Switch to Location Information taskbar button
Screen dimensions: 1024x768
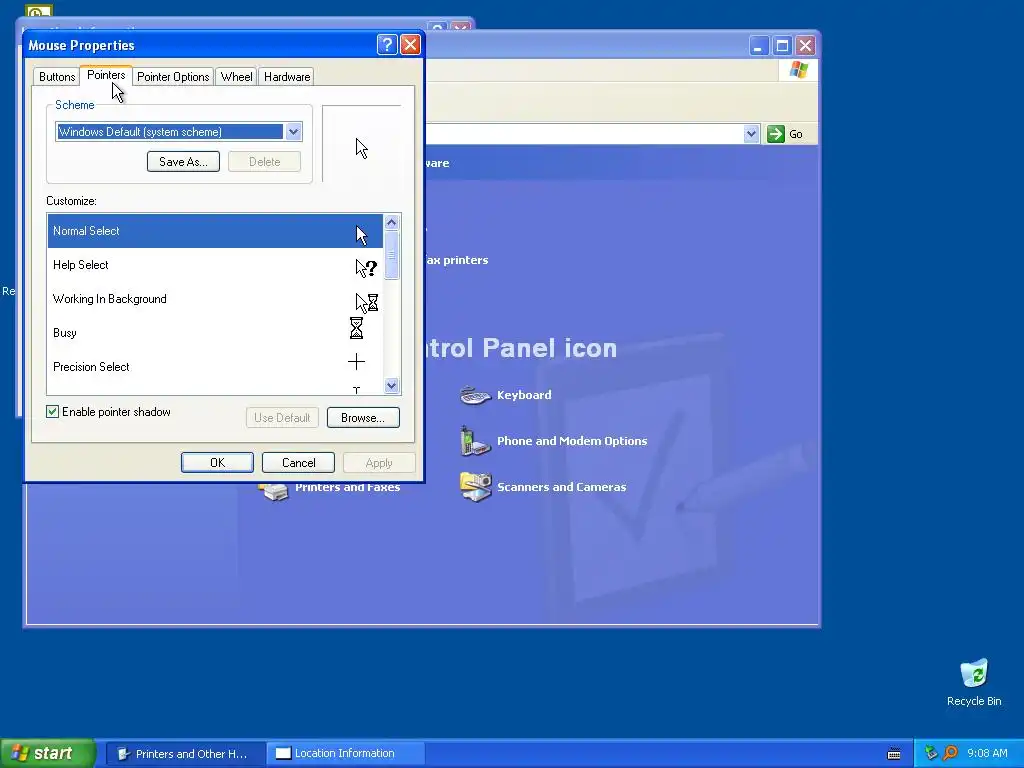tap(346, 754)
